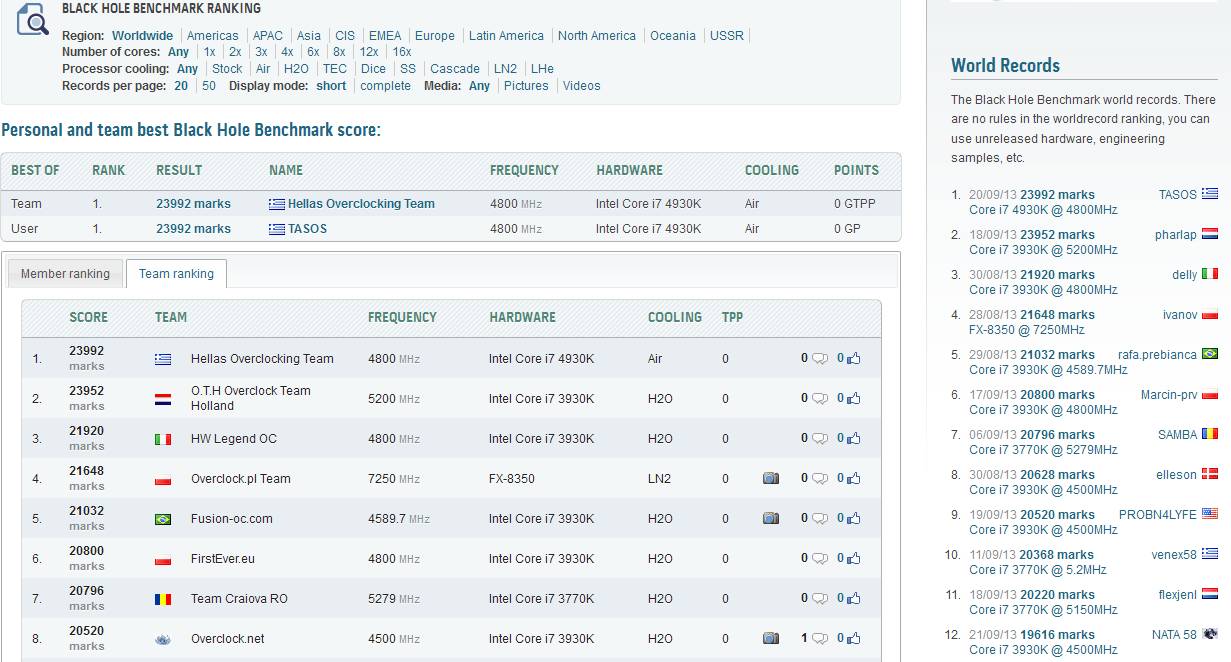Filter region by Latin America

click(507, 36)
